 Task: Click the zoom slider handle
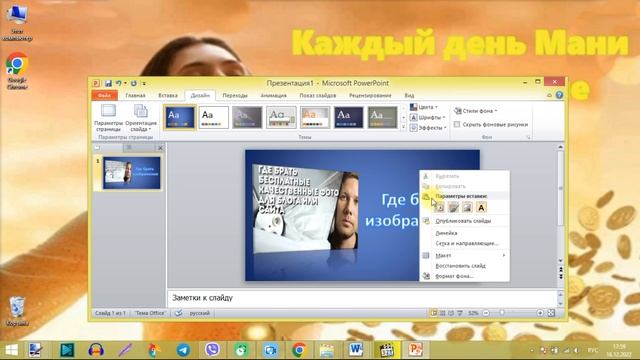[502, 313]
